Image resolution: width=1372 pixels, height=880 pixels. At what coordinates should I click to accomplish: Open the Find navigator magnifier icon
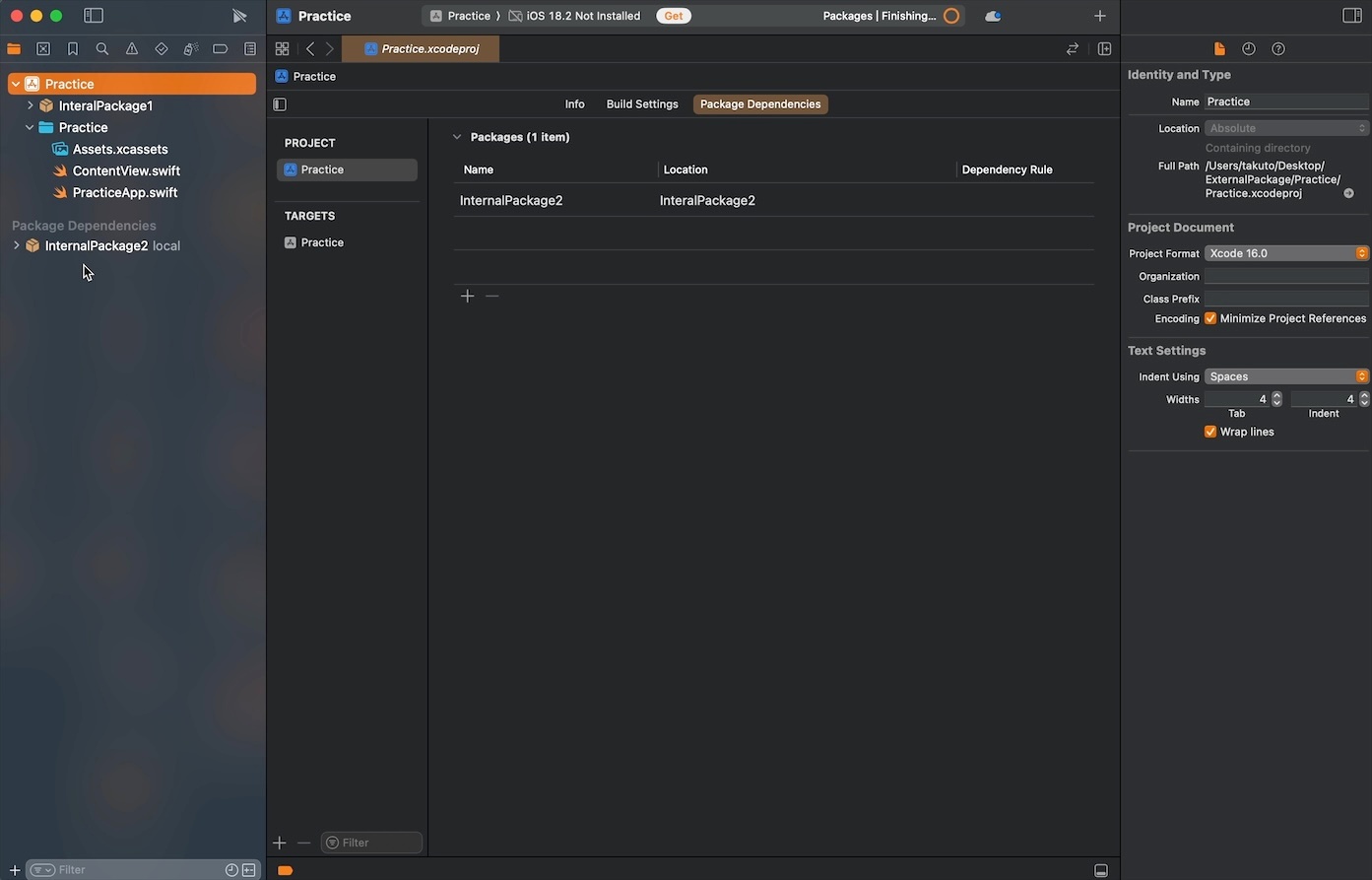[102, 48]
